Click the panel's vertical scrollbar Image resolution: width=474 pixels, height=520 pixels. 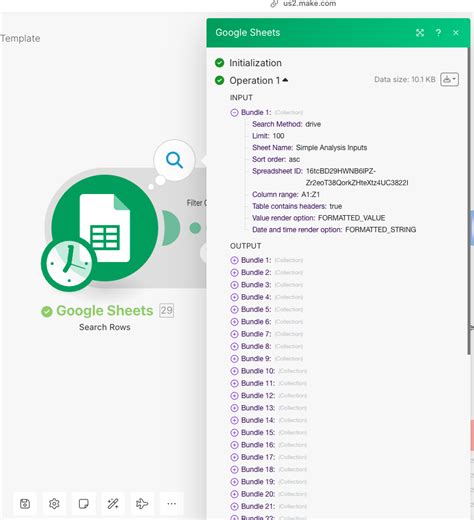tap(468, 200)
